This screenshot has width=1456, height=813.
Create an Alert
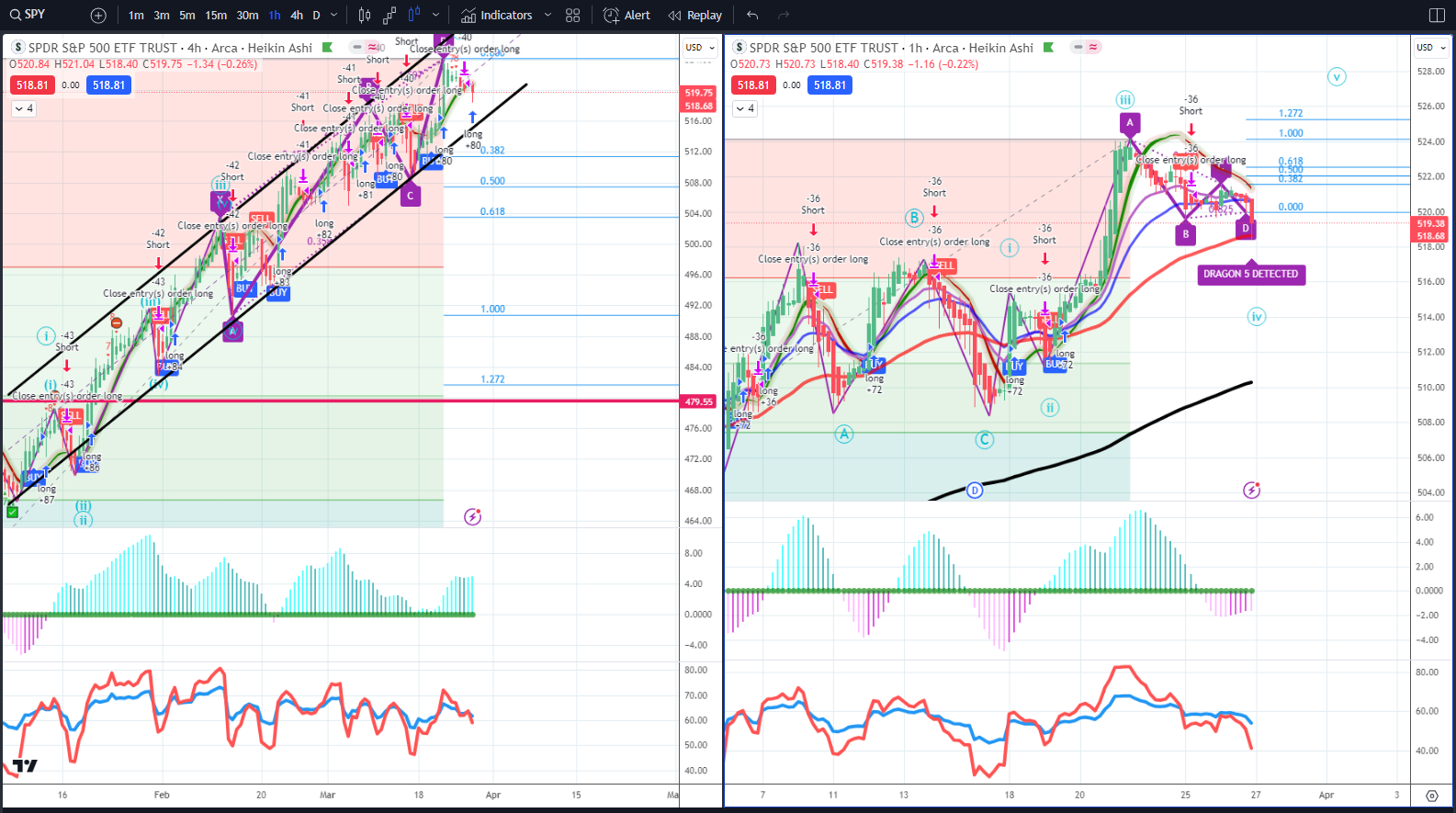tap(626, 16)
